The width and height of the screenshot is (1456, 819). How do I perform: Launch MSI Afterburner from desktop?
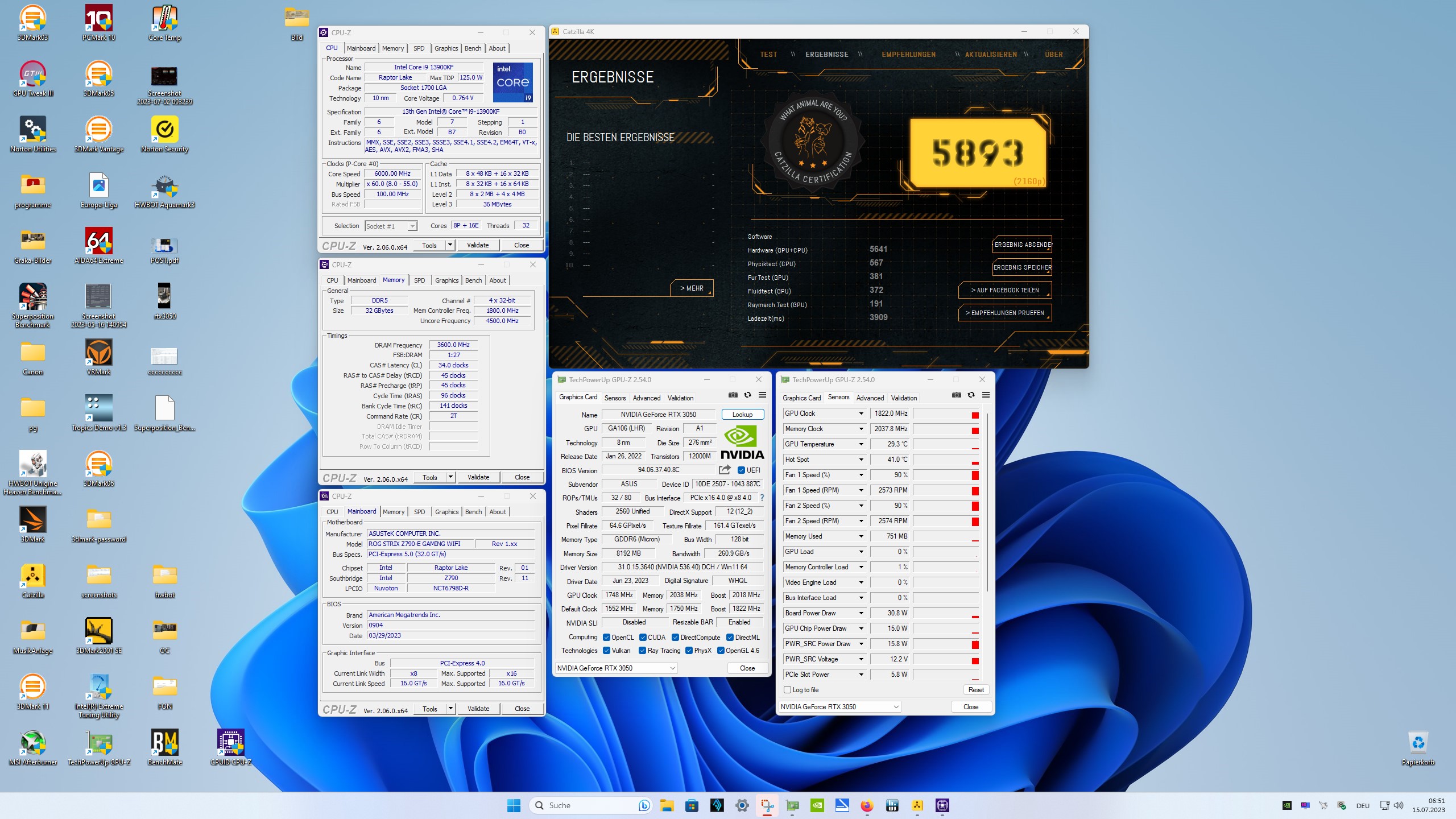pos(32,748)
